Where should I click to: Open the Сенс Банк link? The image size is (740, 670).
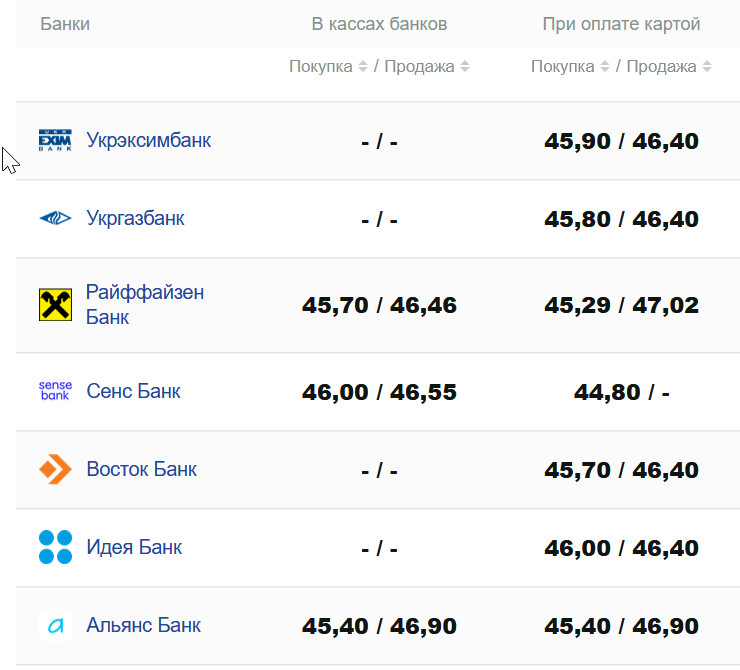pos(133,391)
